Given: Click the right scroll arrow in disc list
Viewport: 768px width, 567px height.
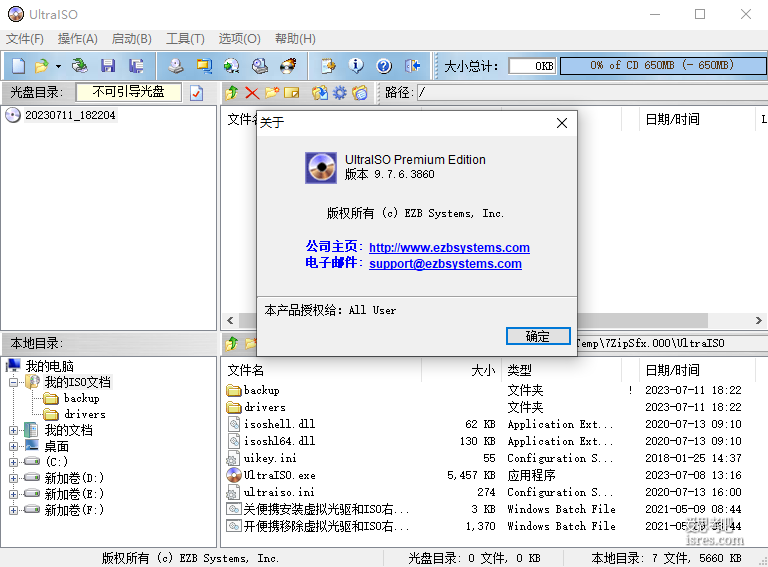Looking at the screenshot, I should pos(758,321).
